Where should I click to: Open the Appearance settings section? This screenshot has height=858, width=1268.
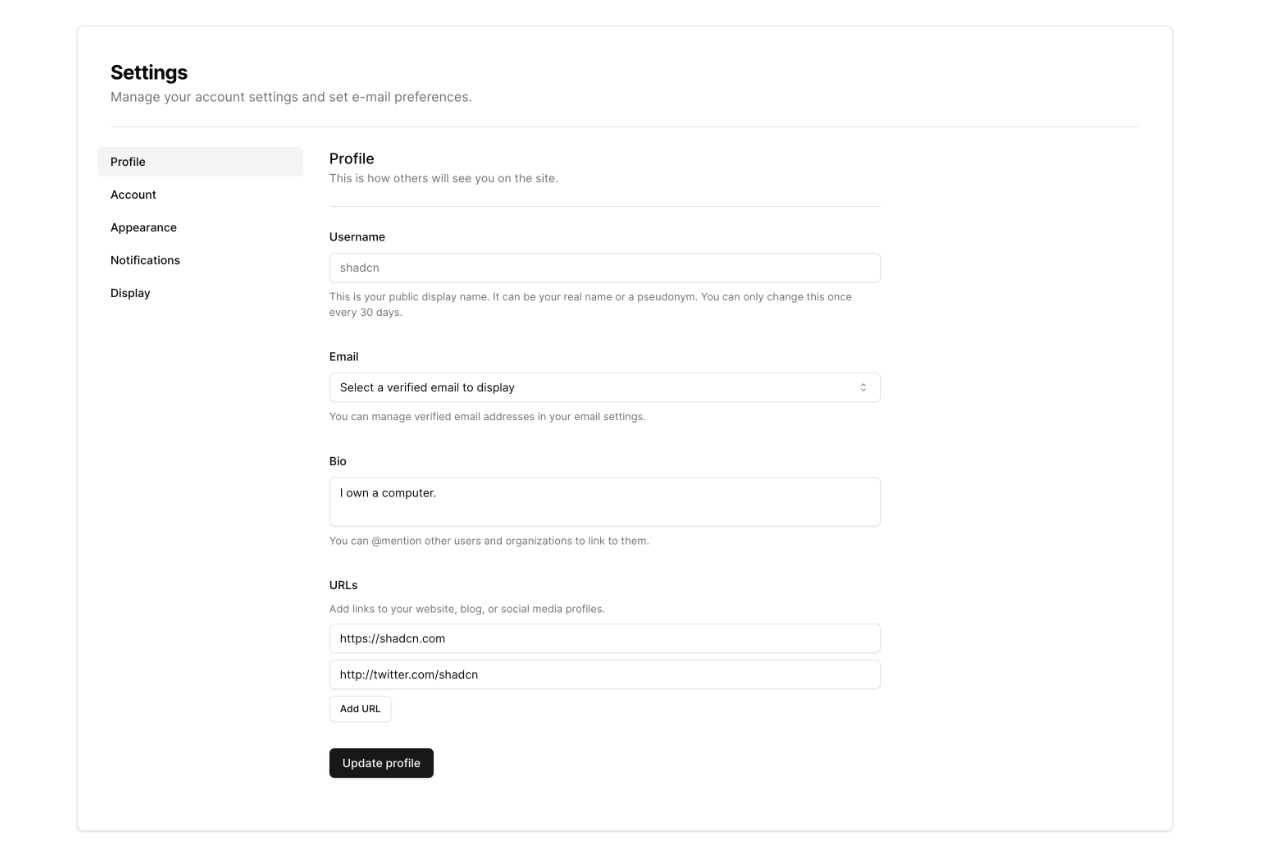(143, 228)
